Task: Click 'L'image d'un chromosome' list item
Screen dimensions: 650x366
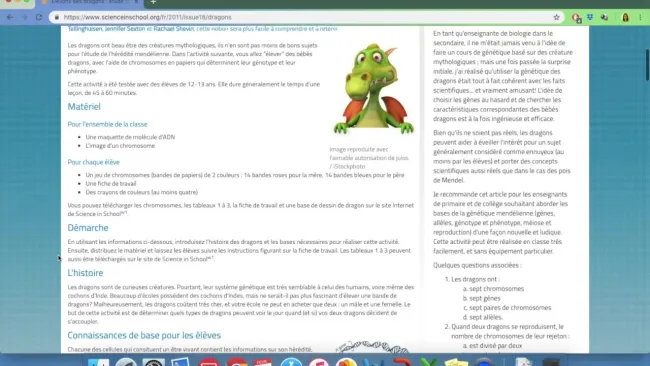Action: click(x=120, y=146)
